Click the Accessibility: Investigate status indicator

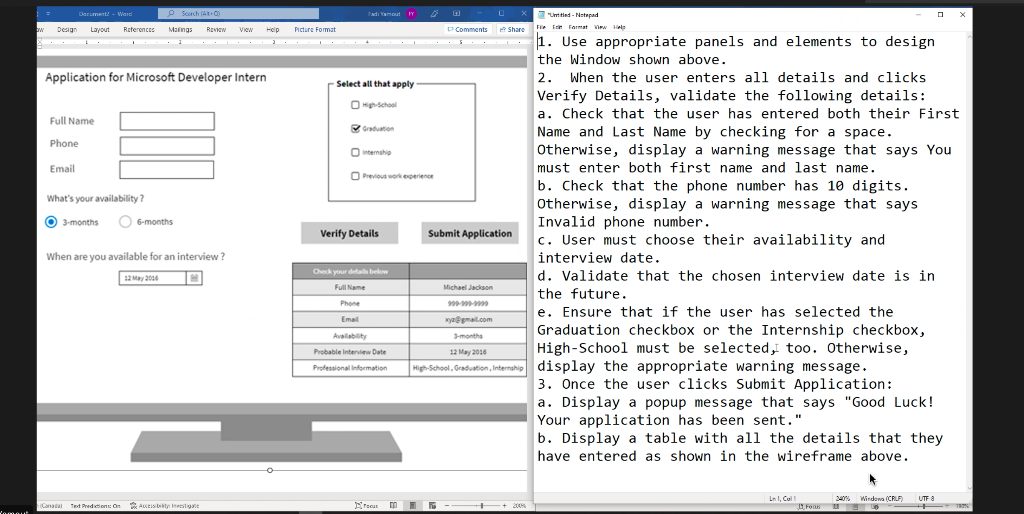(x=165, y=506)
